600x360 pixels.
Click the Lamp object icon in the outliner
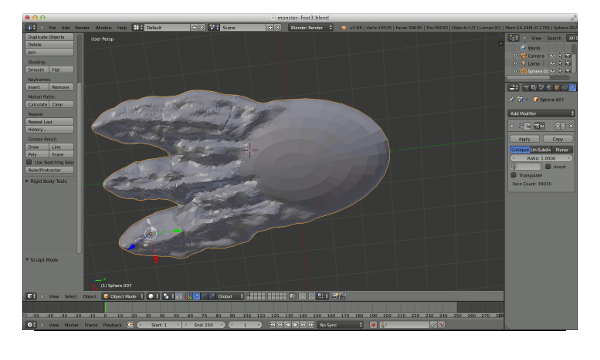point(523,64)
